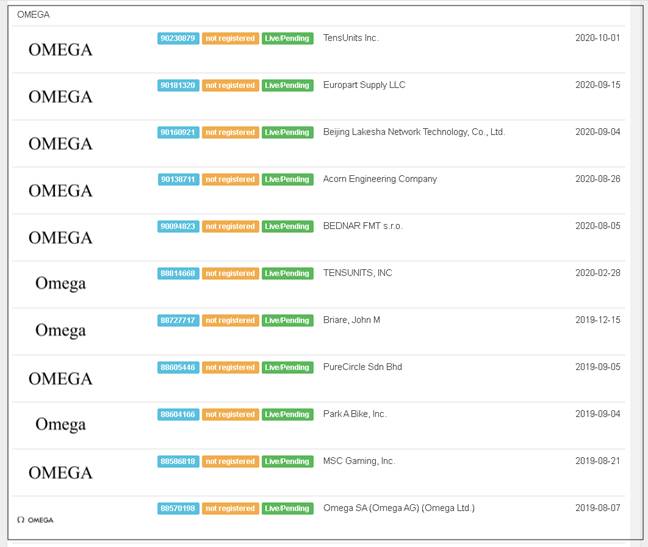Open the serial number badge for MSC Gaming, Inc.

178,461
